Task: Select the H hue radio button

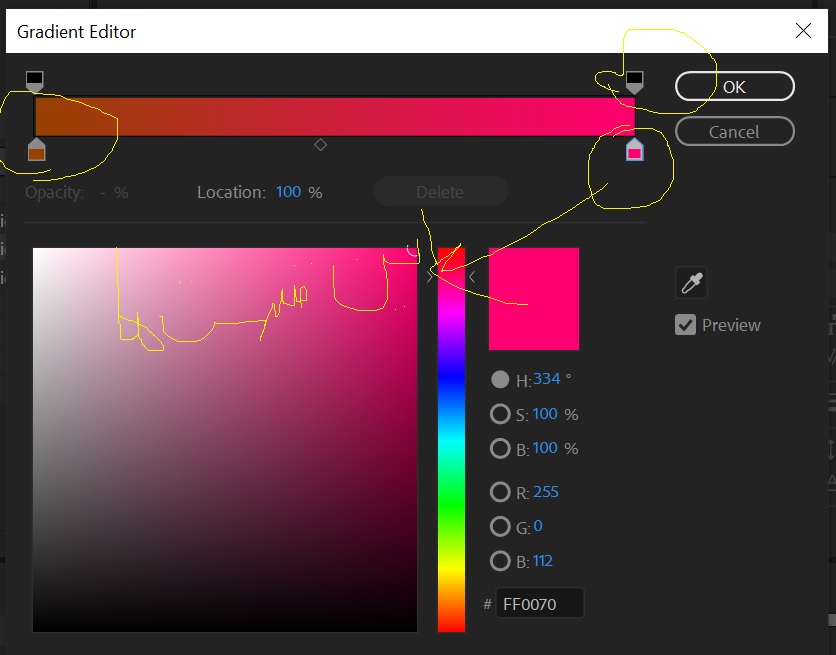Action: 500,380
